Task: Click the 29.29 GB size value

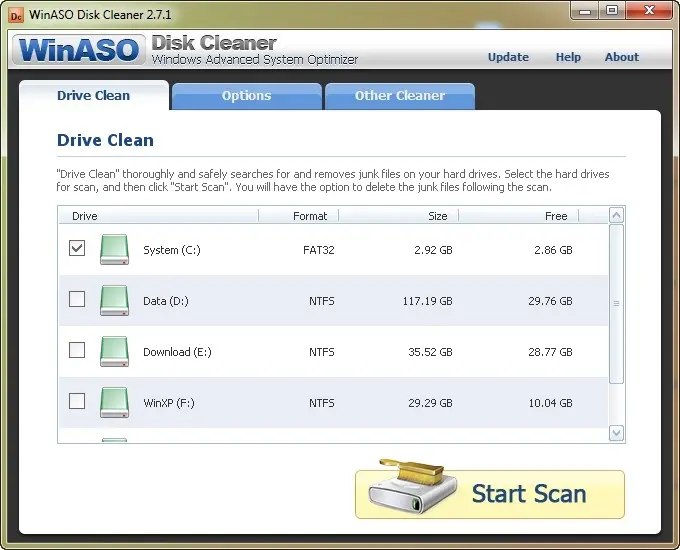Action: click(x=430, y=403)
